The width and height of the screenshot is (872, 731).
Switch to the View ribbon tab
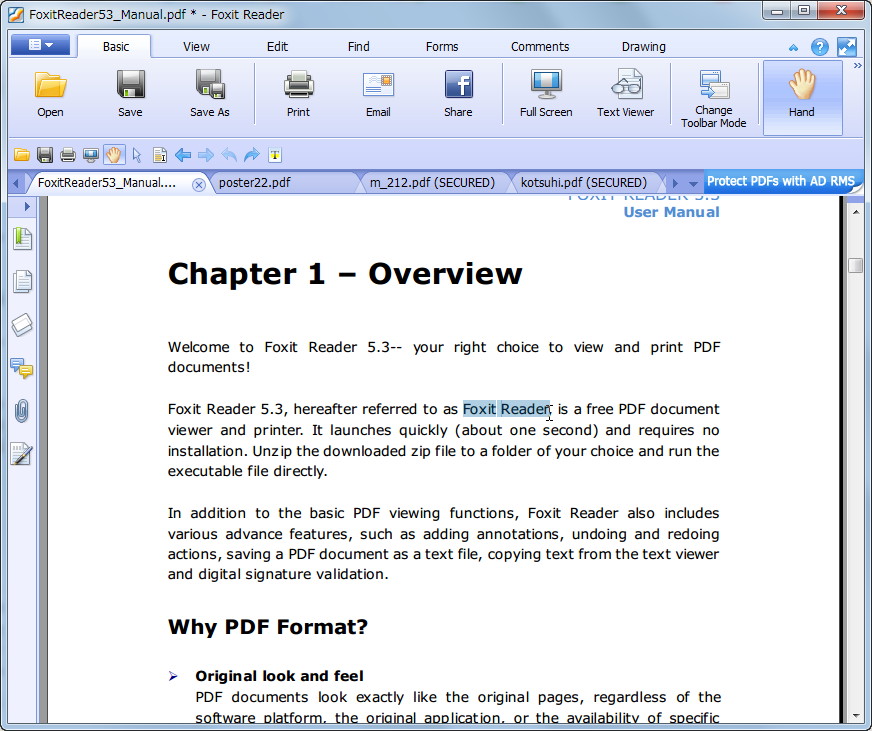coord(196,47)
